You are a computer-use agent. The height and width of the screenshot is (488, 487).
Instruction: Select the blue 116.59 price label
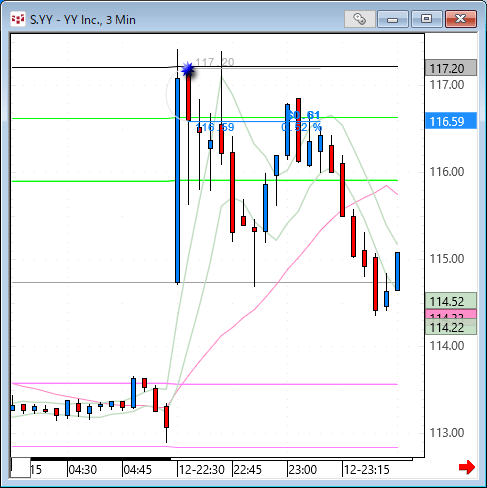click(451, 121)
